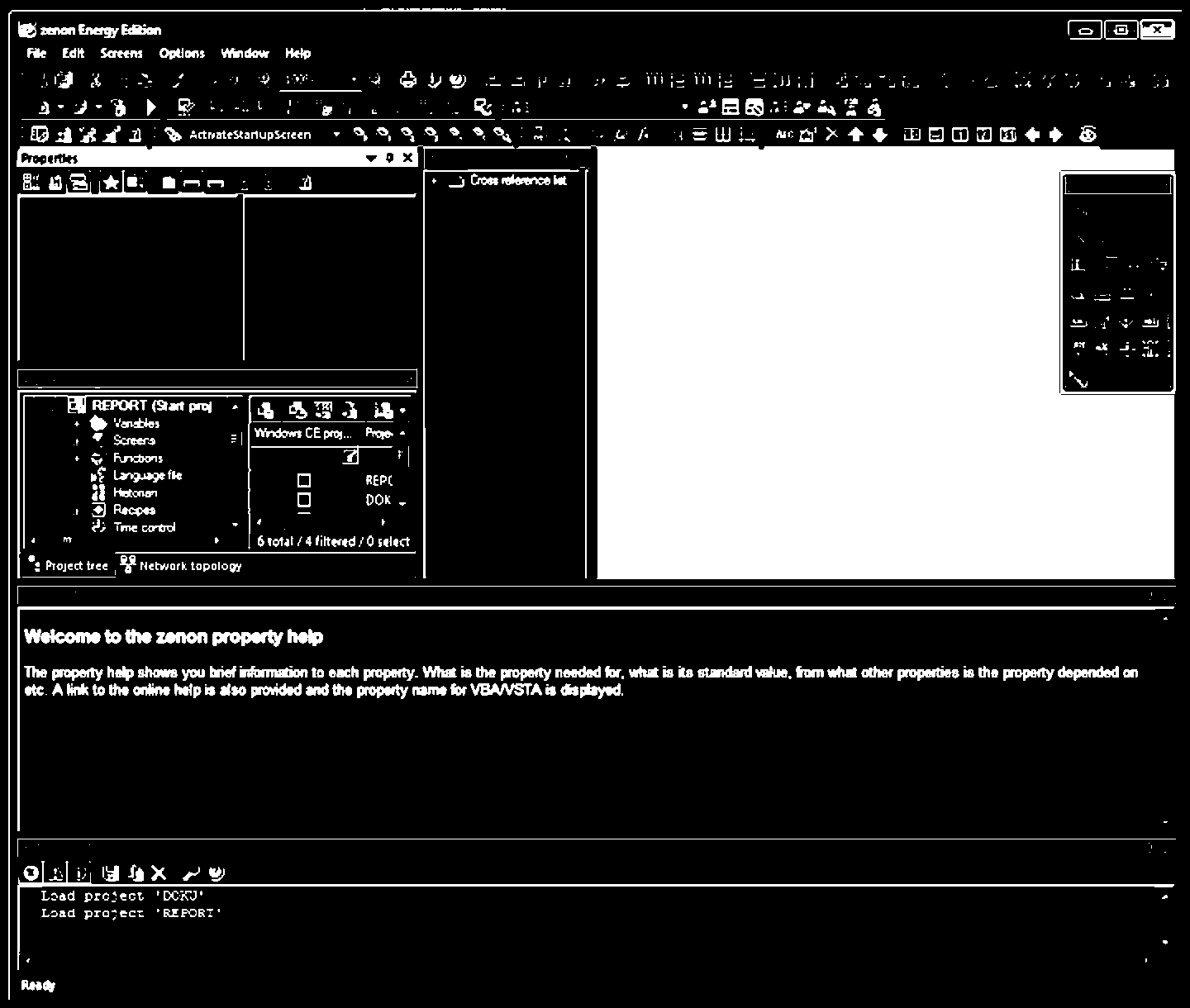Open the Edit menu
Image resolution: width=1190 pixels, height=1008 pixels.
(73, 54)
